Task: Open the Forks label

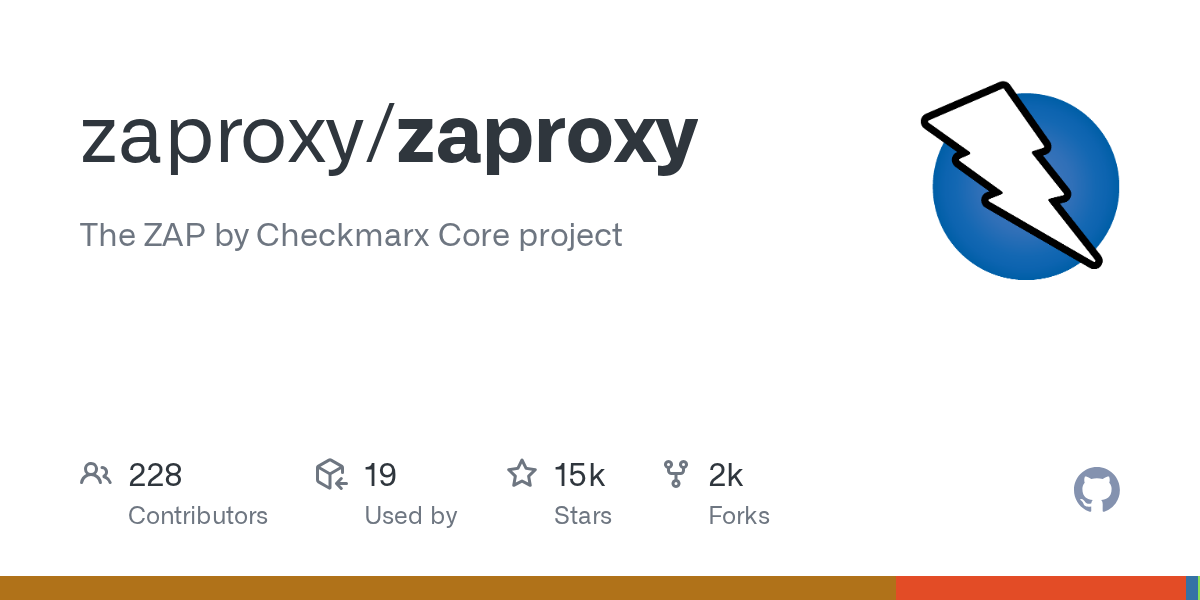Action: click(738, 516)
